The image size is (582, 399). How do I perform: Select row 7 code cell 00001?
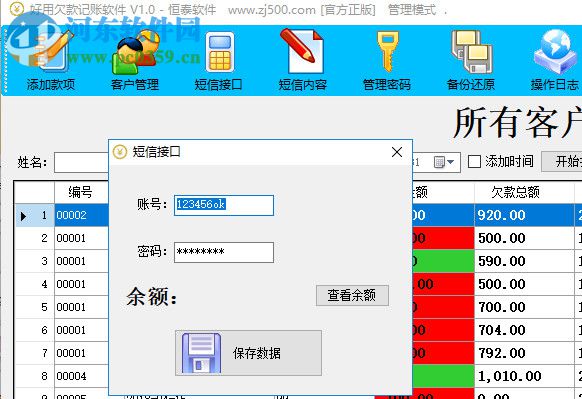point(81,353)
